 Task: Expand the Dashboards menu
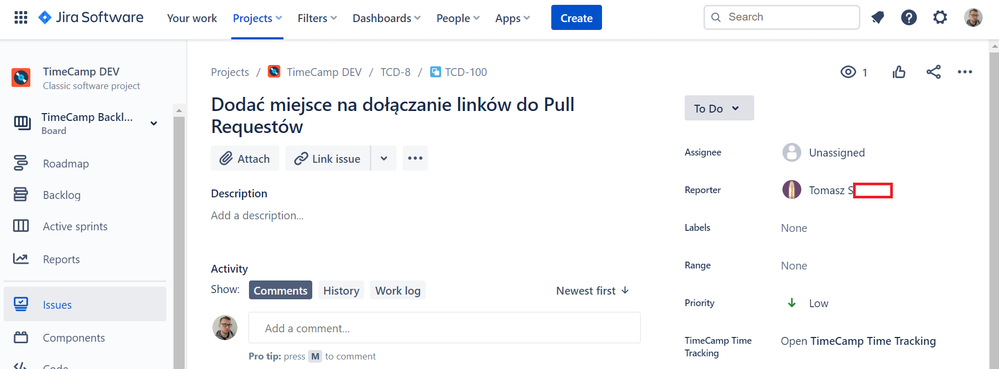[x=386, y=18]
